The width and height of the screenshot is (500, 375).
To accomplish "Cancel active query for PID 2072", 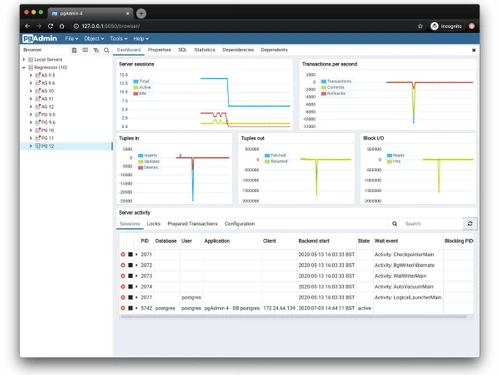I will [x=131, y=265].
